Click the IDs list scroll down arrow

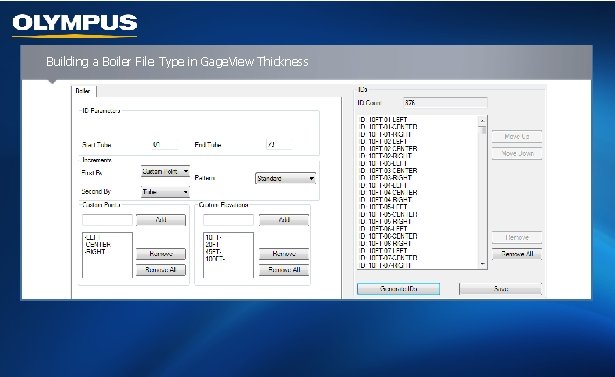click(482, 264)
